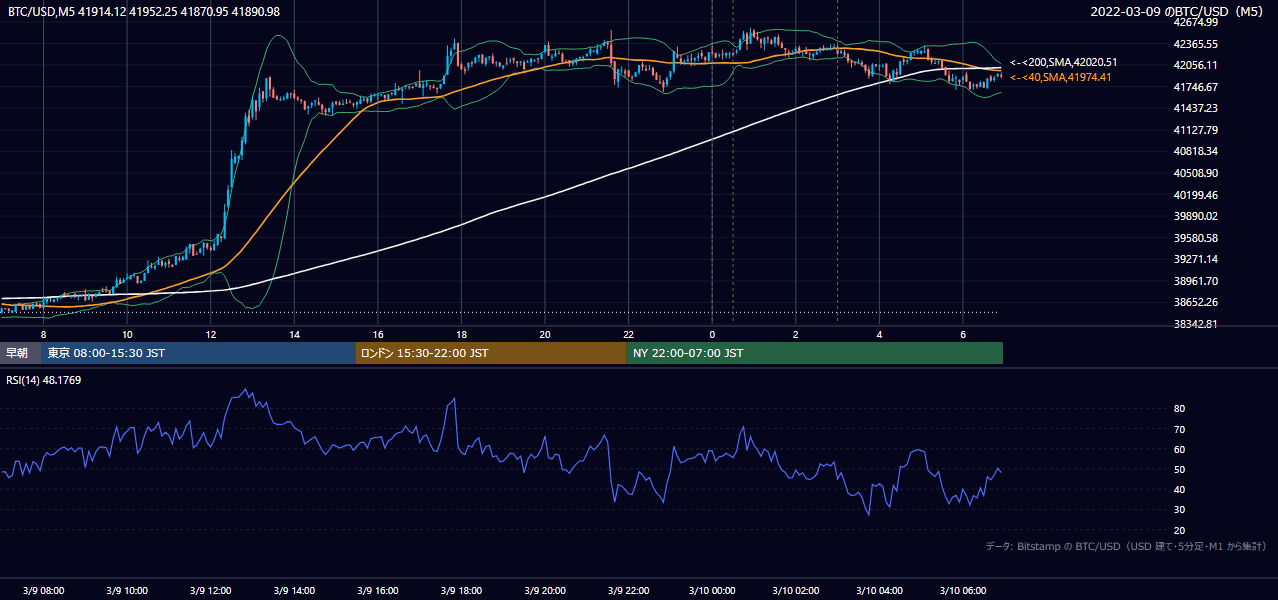This screenshot has width=1278, height=600.
Task: Click hour label 10 under price chart
Action: click(x=127, y=334)
